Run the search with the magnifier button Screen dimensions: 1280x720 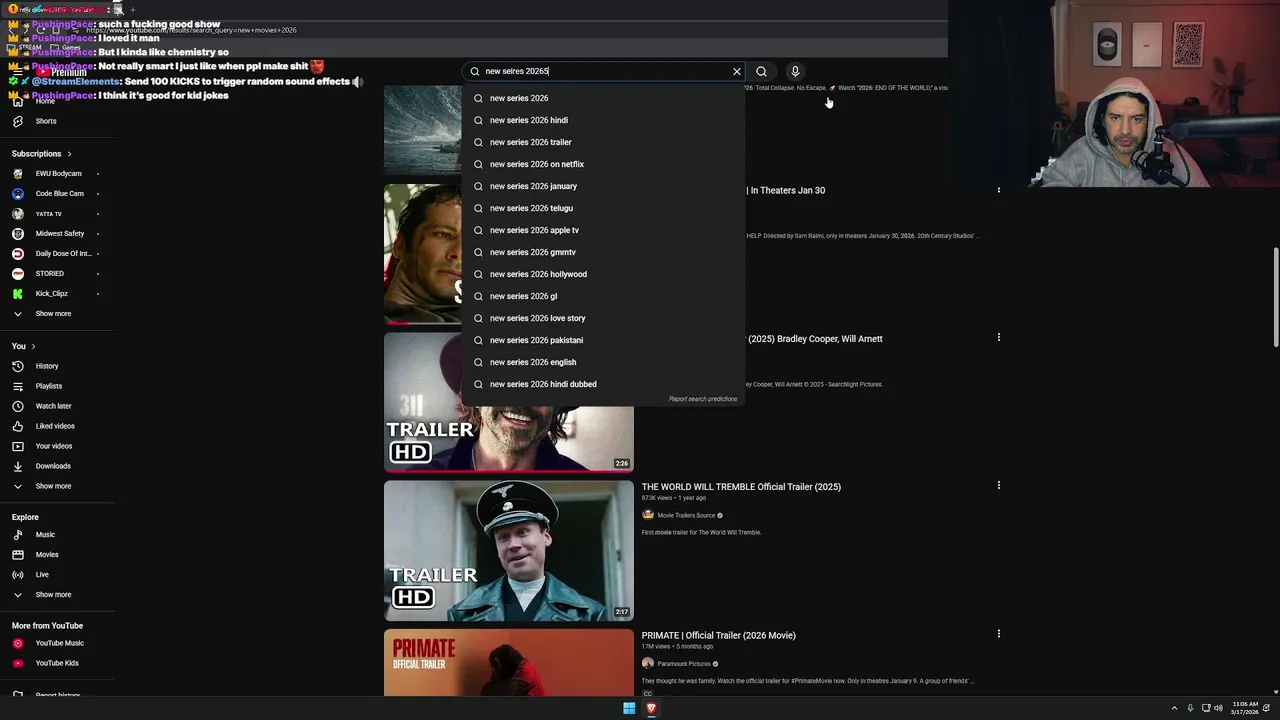point(761,71)
